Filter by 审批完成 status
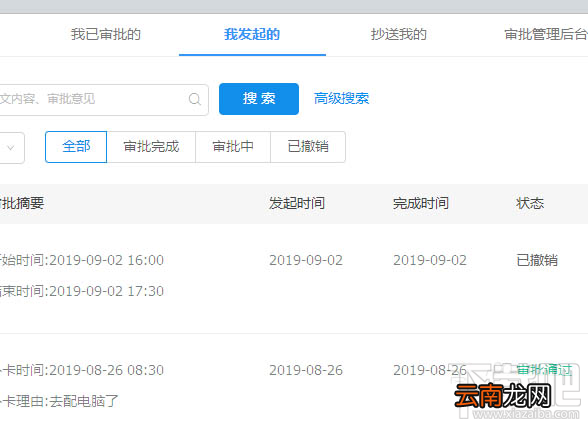The image size is (588, 424). (151, 147)
